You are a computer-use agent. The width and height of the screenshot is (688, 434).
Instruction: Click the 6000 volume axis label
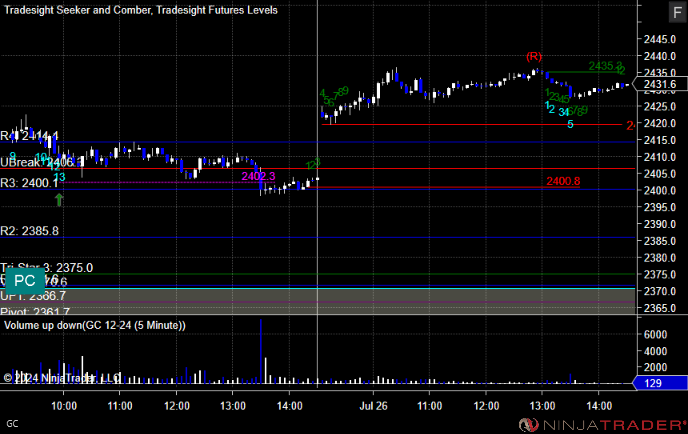655,334
